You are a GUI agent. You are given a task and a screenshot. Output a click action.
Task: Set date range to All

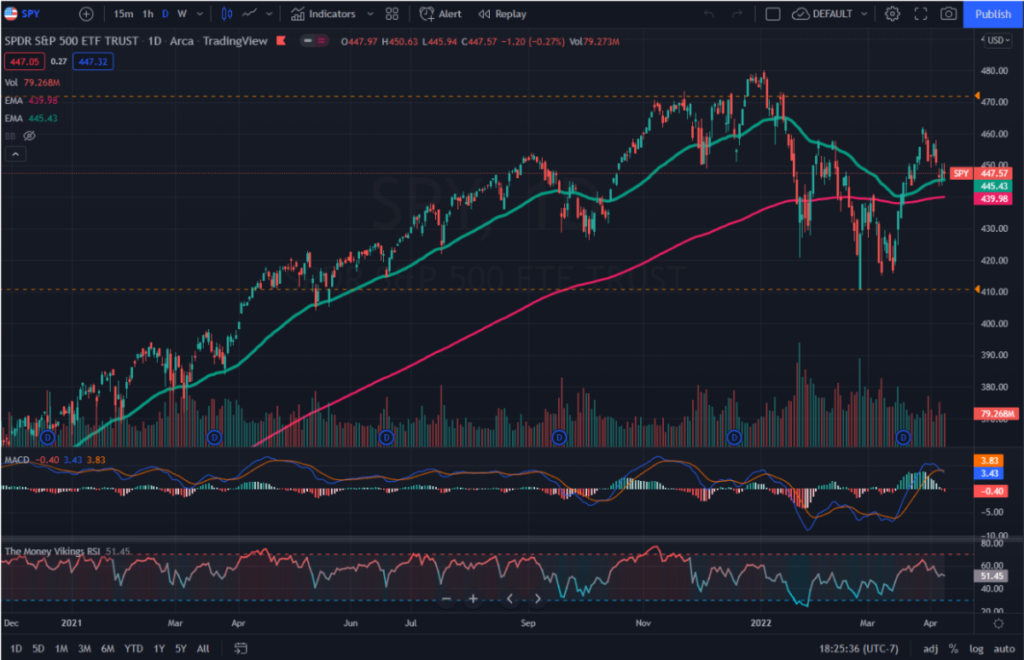coord(203,648)
